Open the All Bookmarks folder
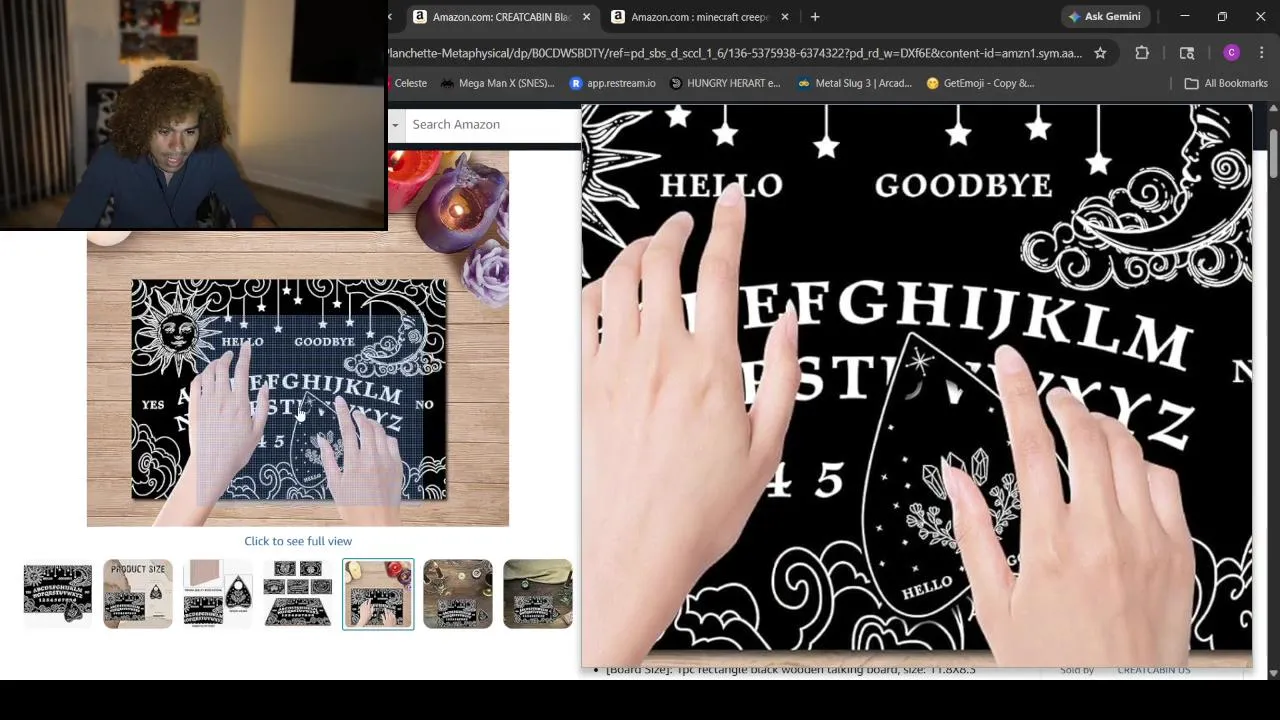The height and width of the screenshot is (720, 1280). coord(1226,83)
